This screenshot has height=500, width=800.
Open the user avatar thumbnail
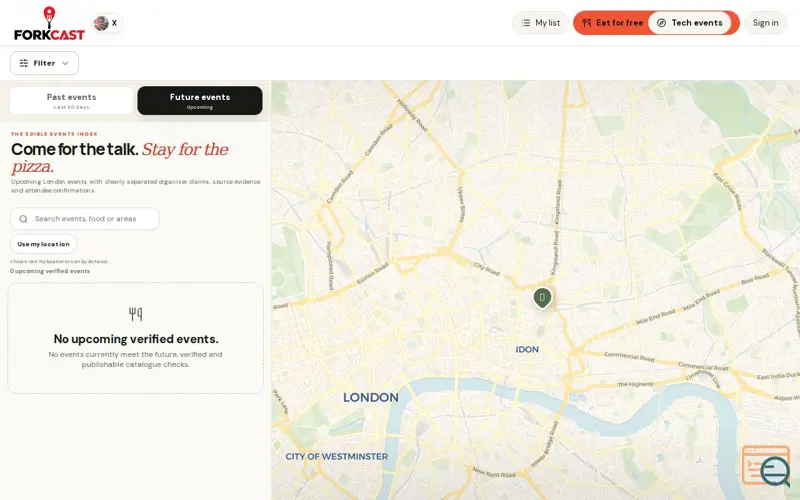101,23
